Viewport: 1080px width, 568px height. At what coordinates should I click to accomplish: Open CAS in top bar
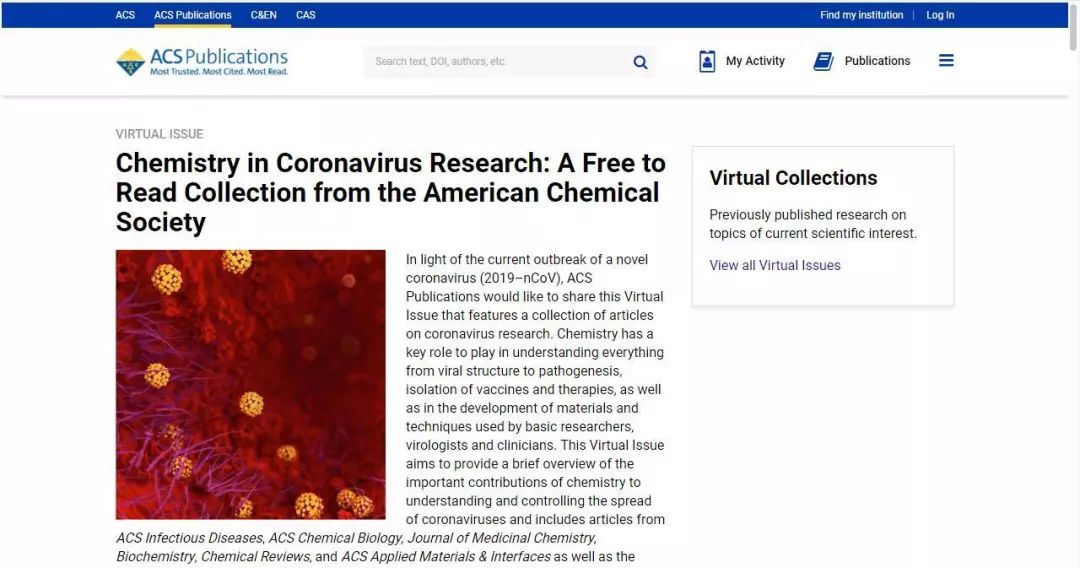click(x=306, y=14)
